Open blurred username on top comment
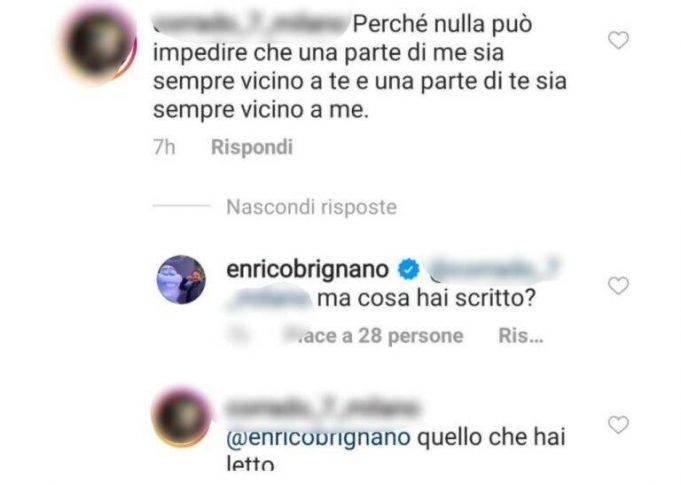 [x=252, y=24]
